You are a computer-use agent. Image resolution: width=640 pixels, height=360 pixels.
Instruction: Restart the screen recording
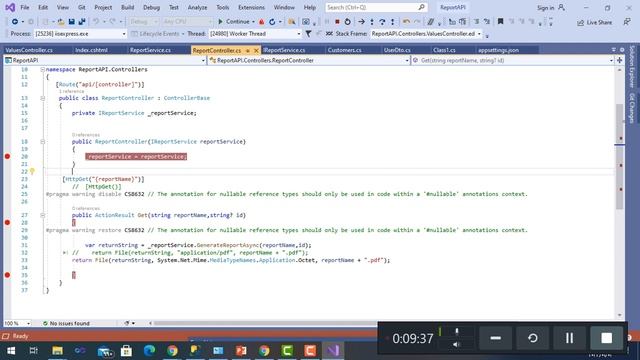[533, 338]
